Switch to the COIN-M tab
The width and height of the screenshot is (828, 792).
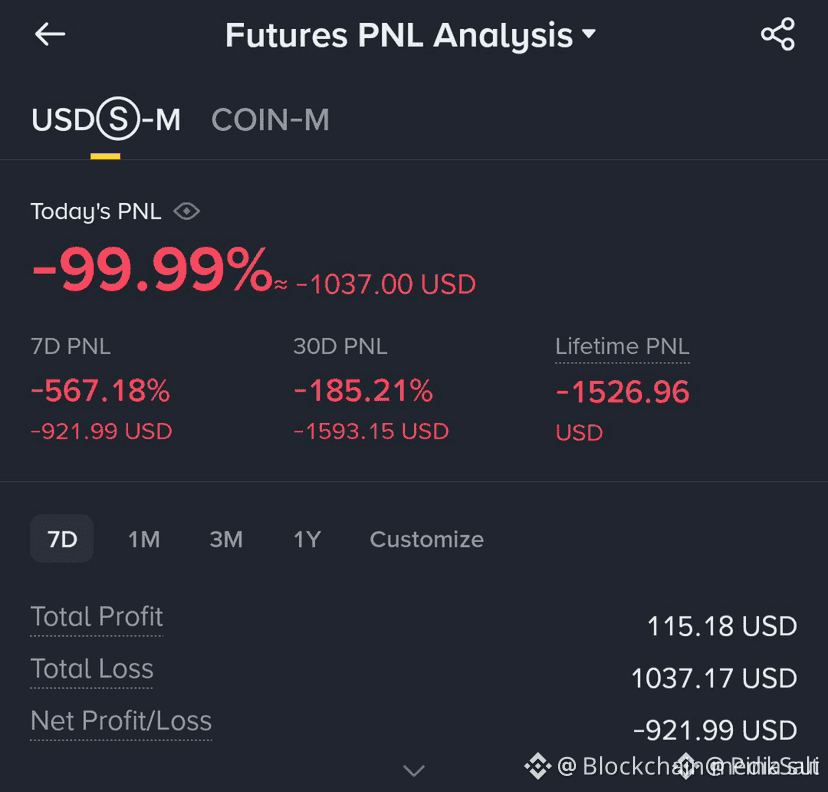click(270, 119)
